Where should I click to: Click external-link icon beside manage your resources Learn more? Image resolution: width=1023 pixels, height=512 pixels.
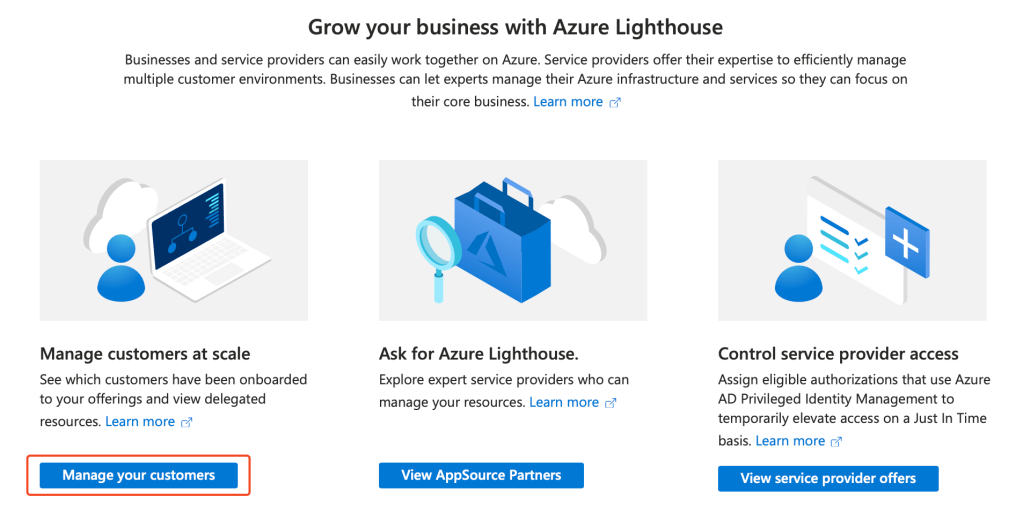pos(611,403)
